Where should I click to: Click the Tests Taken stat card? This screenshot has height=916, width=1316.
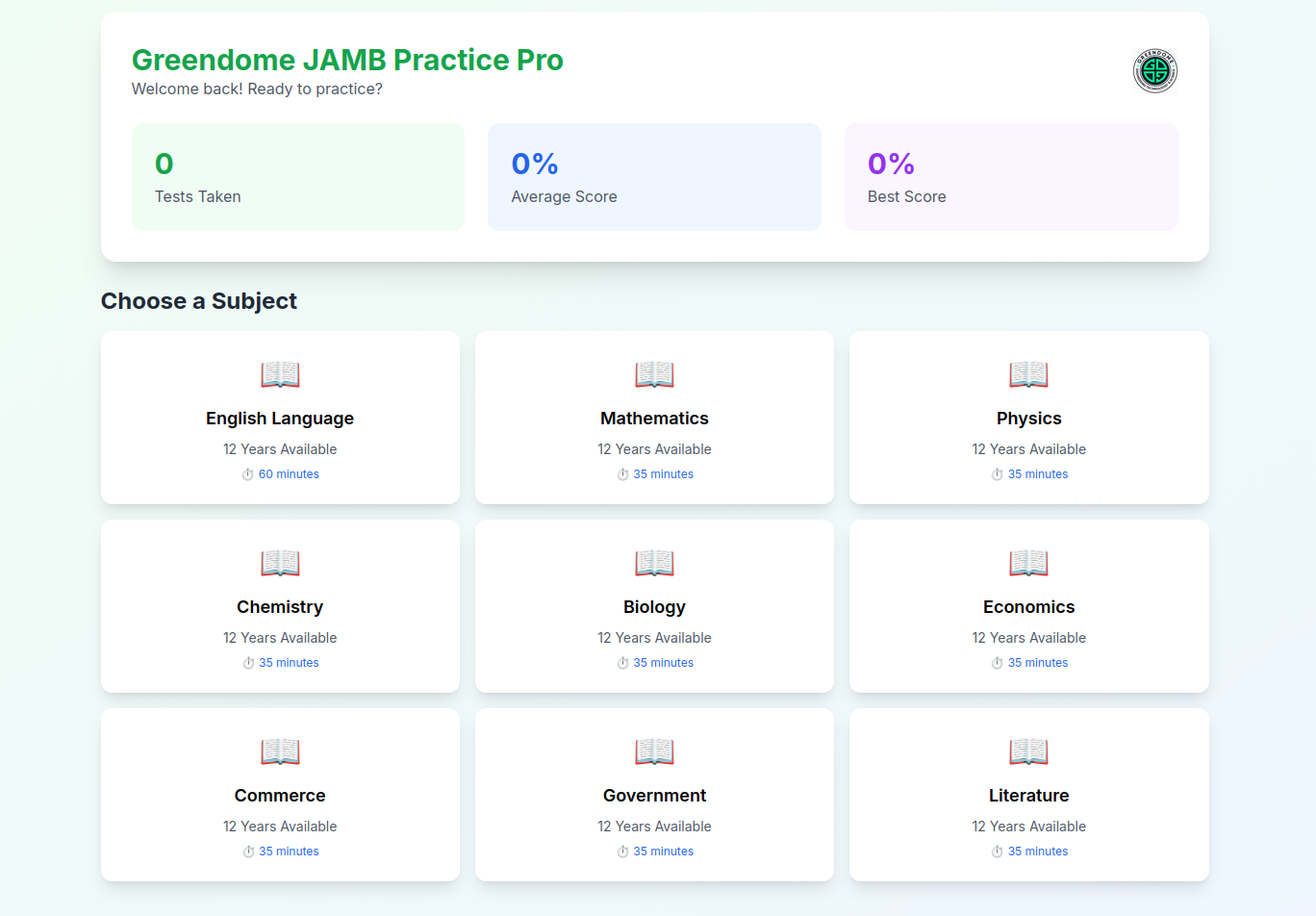click(298, 177)
